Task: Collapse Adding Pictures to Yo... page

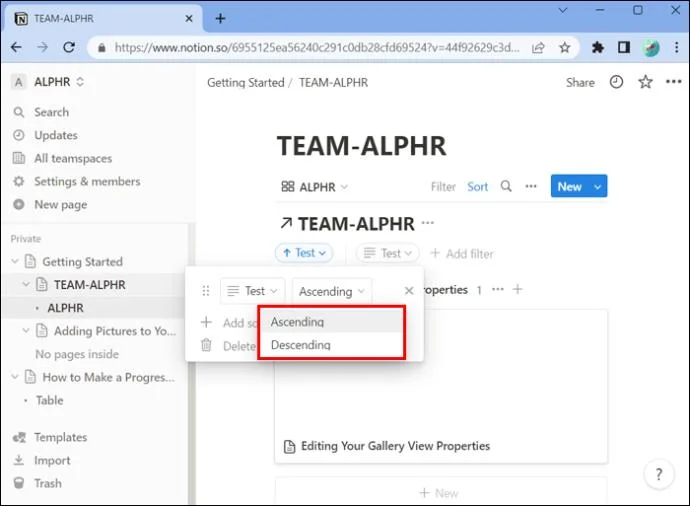Action: [26, 330]
